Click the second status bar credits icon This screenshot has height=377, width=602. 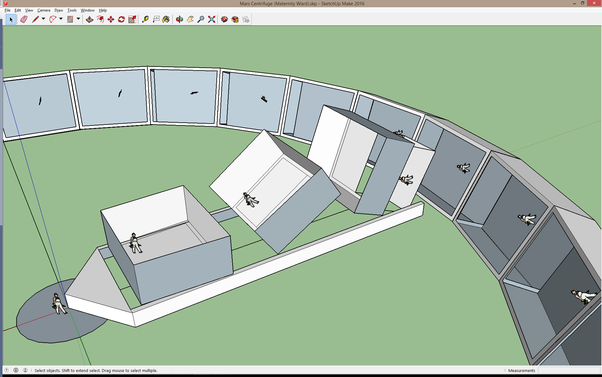point(16,370)
